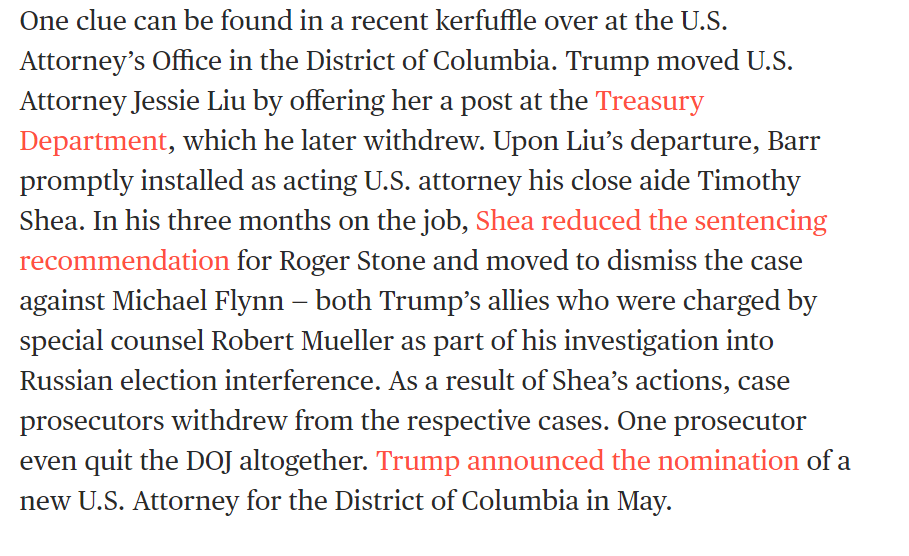This screenshot has height=556, width=909.
Task: Click the name 'Michael Flynn'
Action: (198, 301)
